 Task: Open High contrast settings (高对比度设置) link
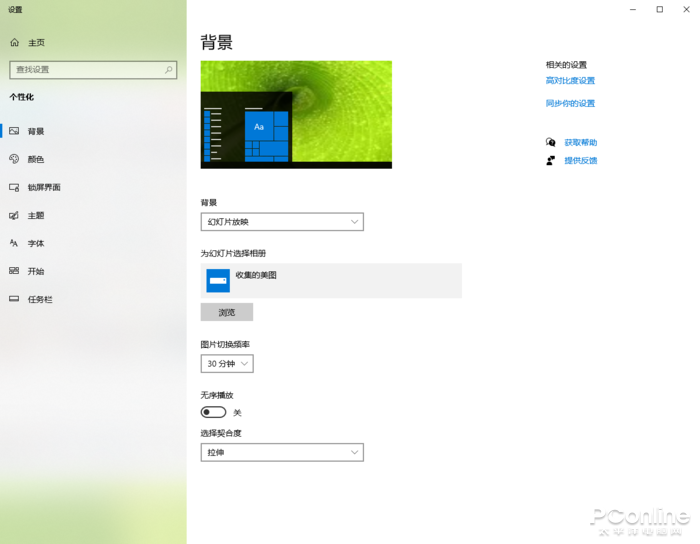[x=570, y=81]
